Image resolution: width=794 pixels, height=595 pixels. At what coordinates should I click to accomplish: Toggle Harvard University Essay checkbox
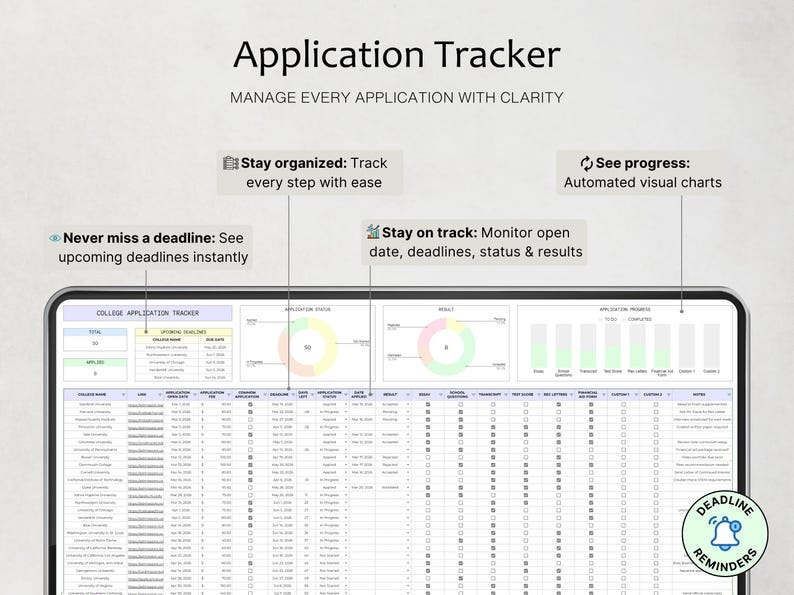click(428, 412)
